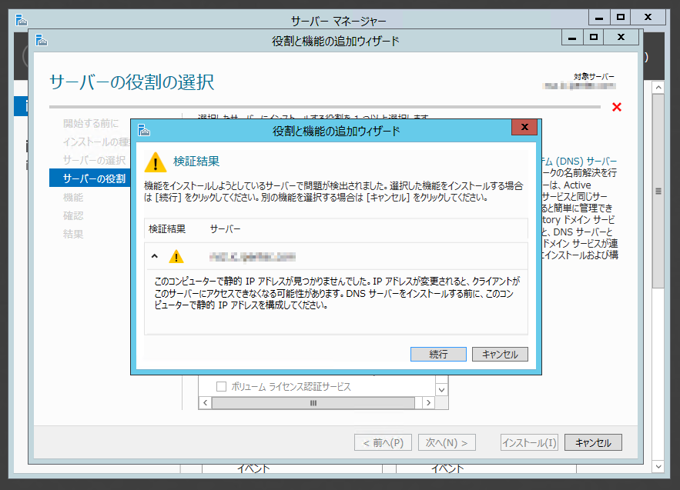Click the roles list down scroll arrow
This screenshot has height=490, width=680.
(x=441, y=389)
